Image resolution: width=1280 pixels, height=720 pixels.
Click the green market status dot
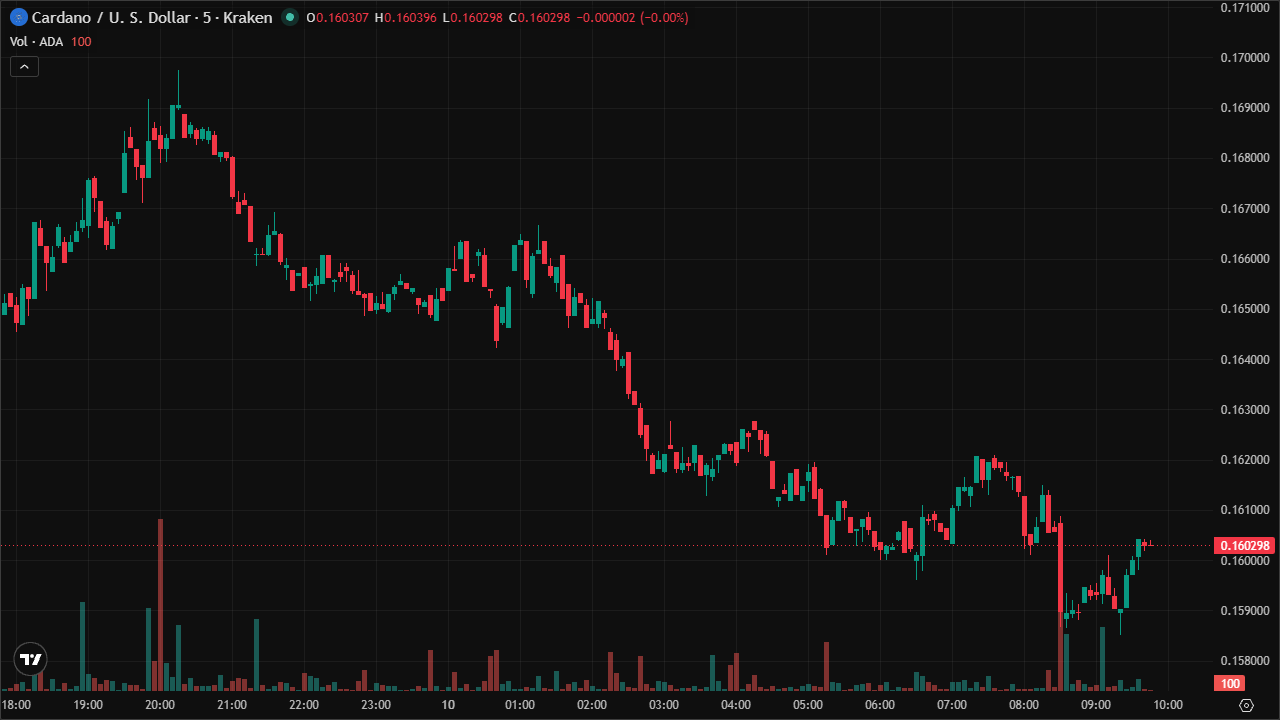click(x=290, y=17)
